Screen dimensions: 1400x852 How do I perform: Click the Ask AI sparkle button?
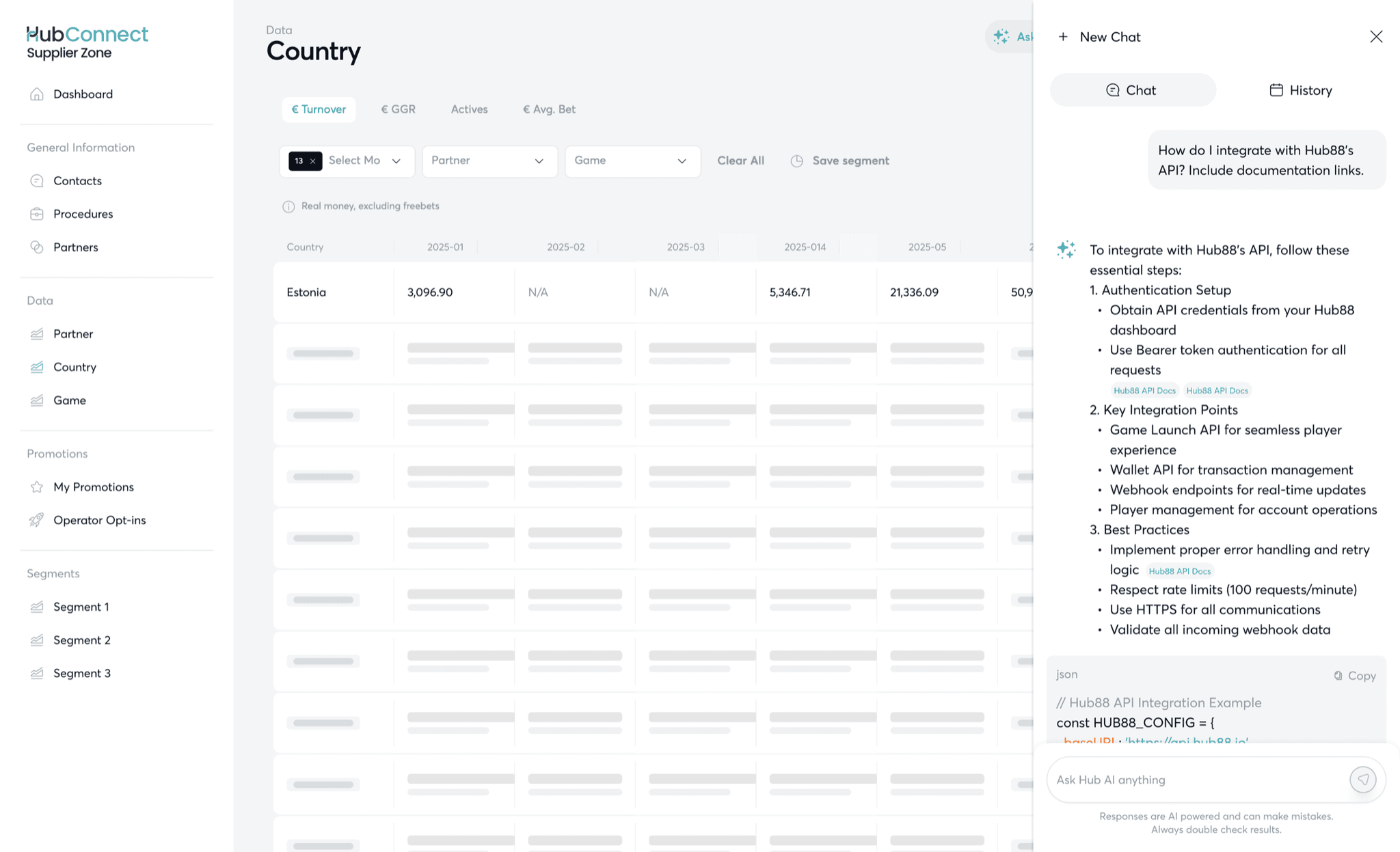[x=1010, y=37]
